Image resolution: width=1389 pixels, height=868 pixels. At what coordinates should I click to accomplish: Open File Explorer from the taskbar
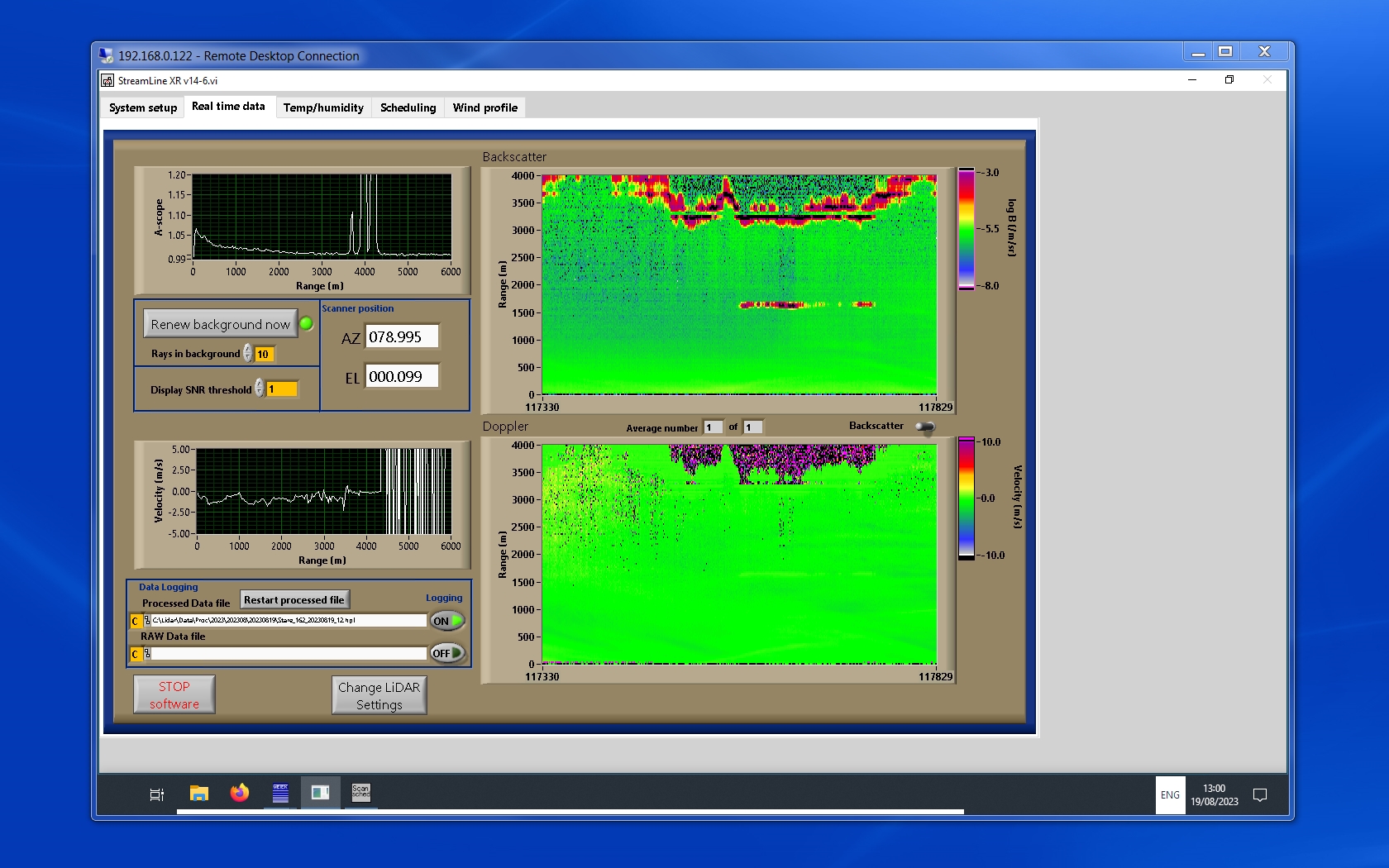(198, 793)
